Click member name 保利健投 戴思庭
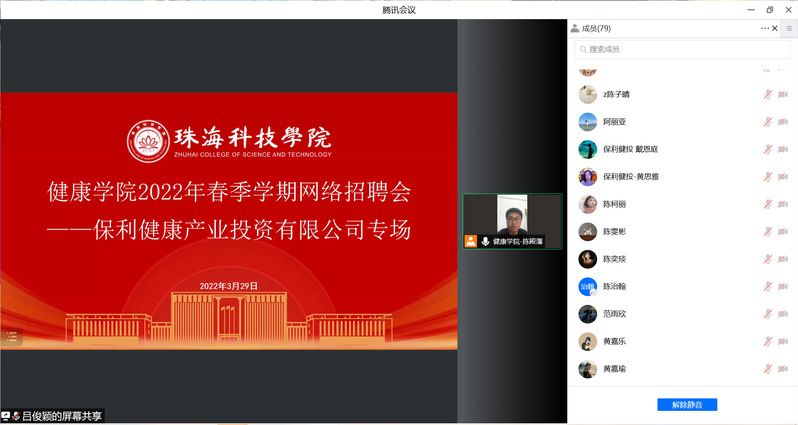This screenshot has height=425, width=798. coord(631,149)
